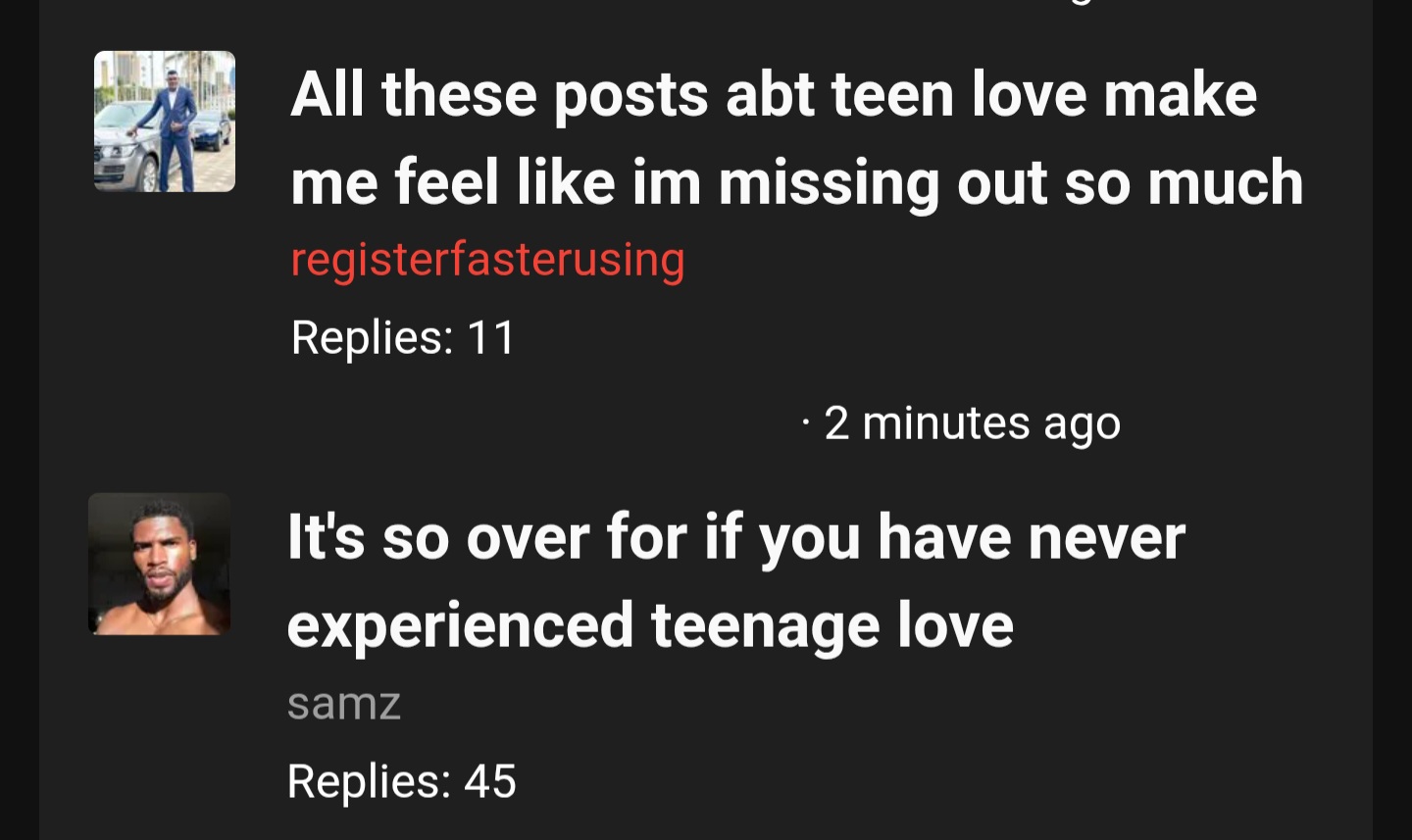
Task: Tap the avatar showing man in blue suit
Action: tap(165, 122)
